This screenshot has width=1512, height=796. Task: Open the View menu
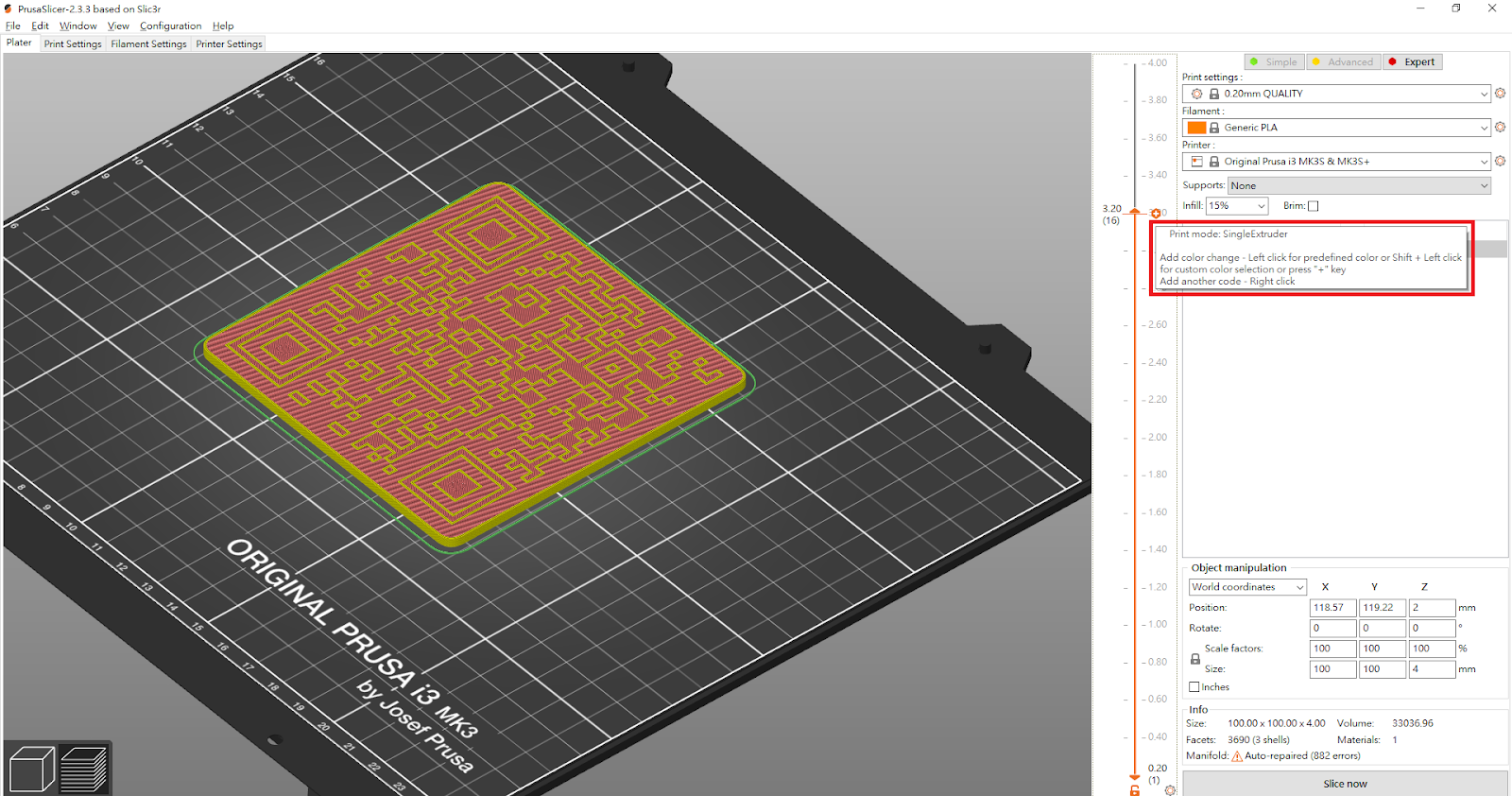(x=118, y=26)
